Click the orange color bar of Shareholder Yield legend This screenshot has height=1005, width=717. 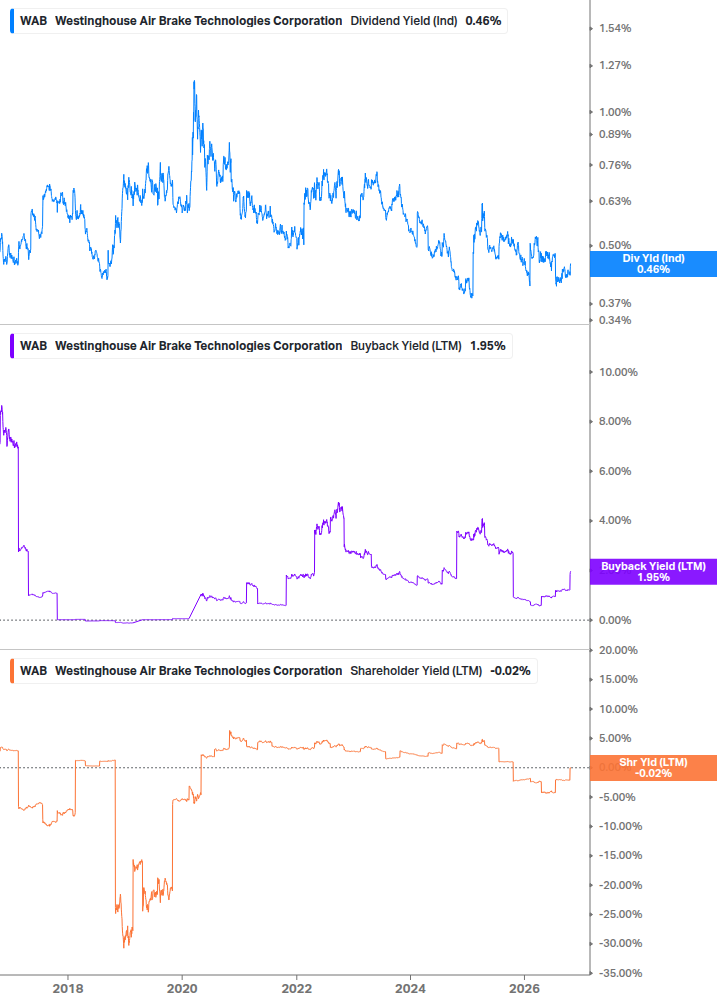click(12, 670)
